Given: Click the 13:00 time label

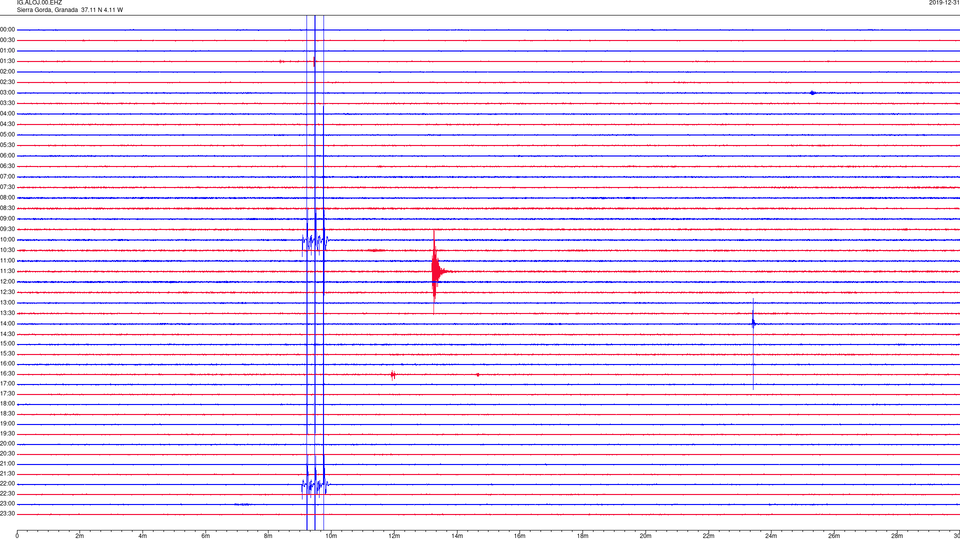Looking at the screenshot, I should pos(7,302).
